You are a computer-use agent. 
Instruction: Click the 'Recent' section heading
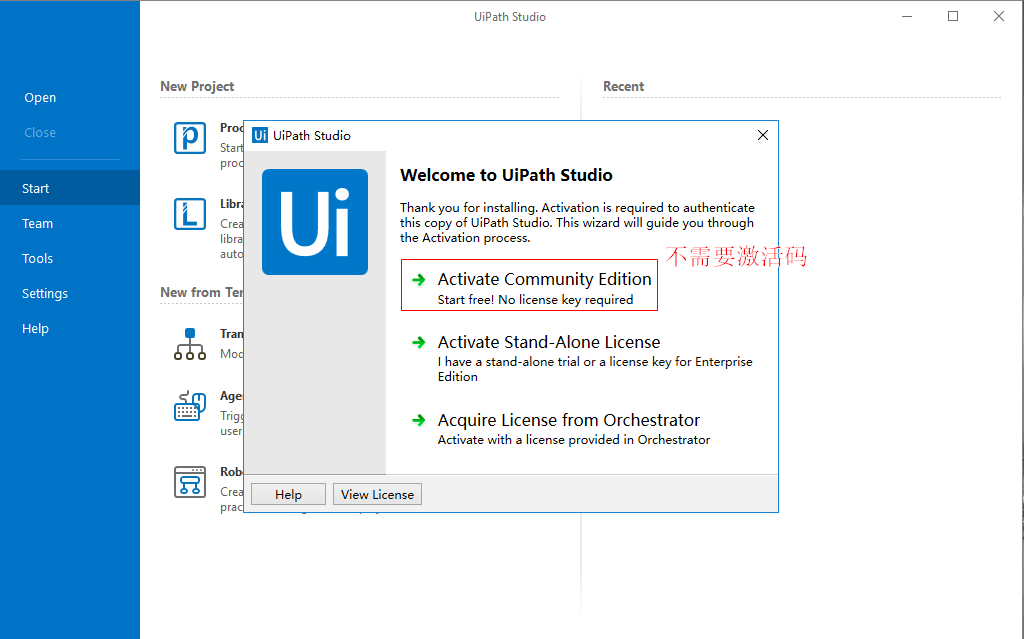point(624,86)
